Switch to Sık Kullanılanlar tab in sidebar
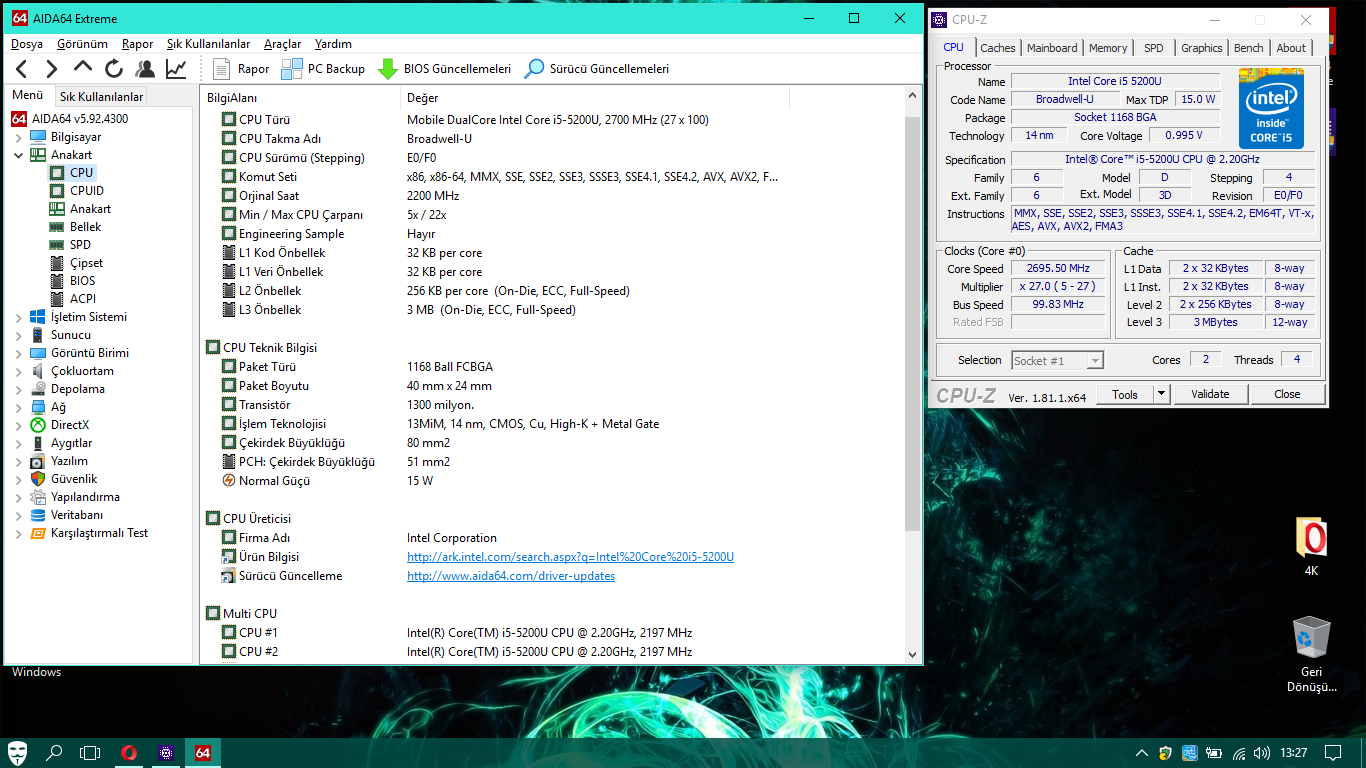 (101, 97)
